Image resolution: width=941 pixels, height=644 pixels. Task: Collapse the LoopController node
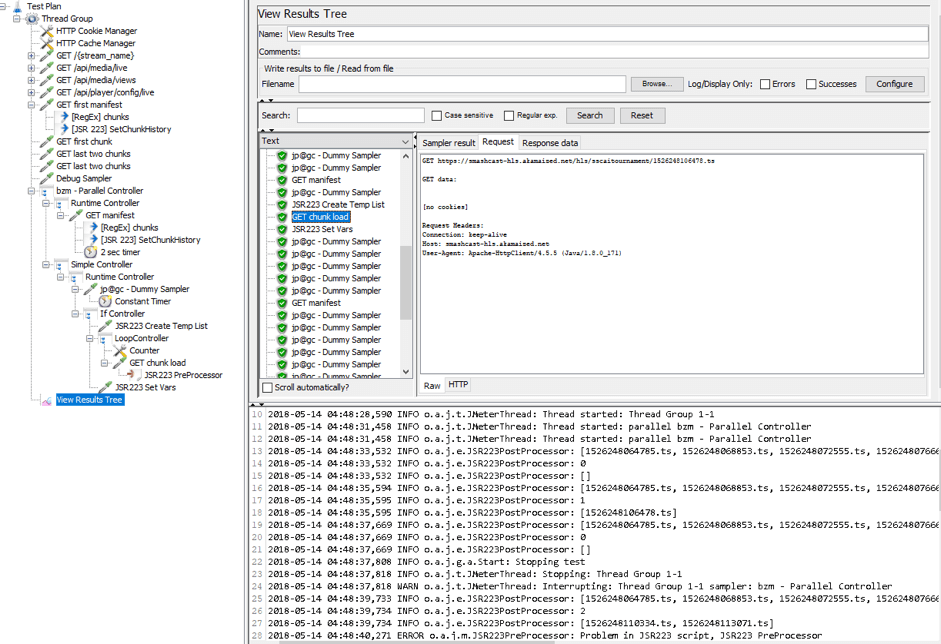click(x=89, y=339)
